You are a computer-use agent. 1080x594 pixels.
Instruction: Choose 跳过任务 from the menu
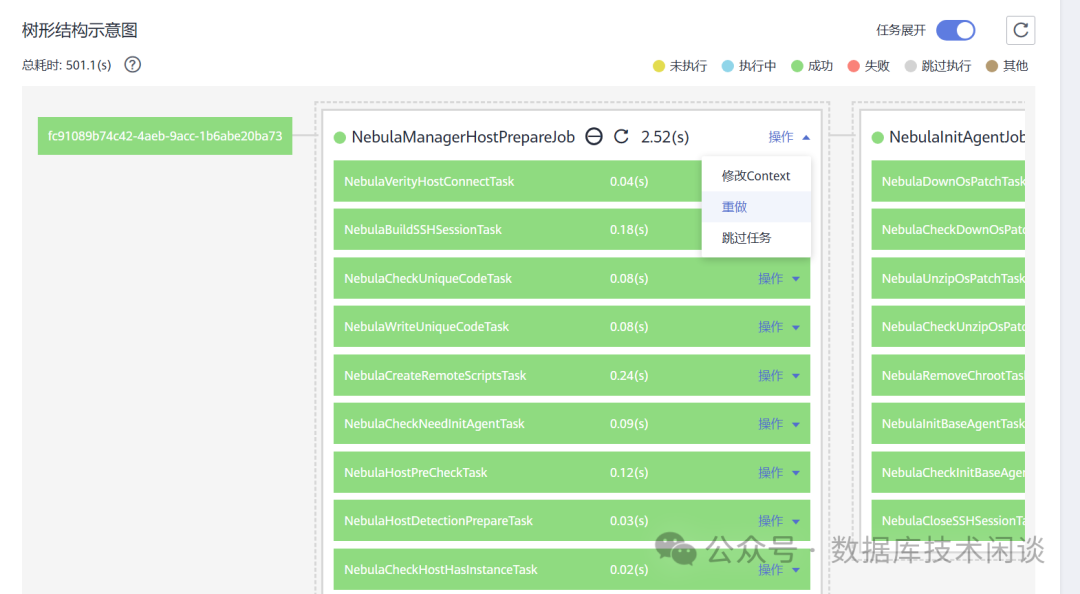(756, 238)
